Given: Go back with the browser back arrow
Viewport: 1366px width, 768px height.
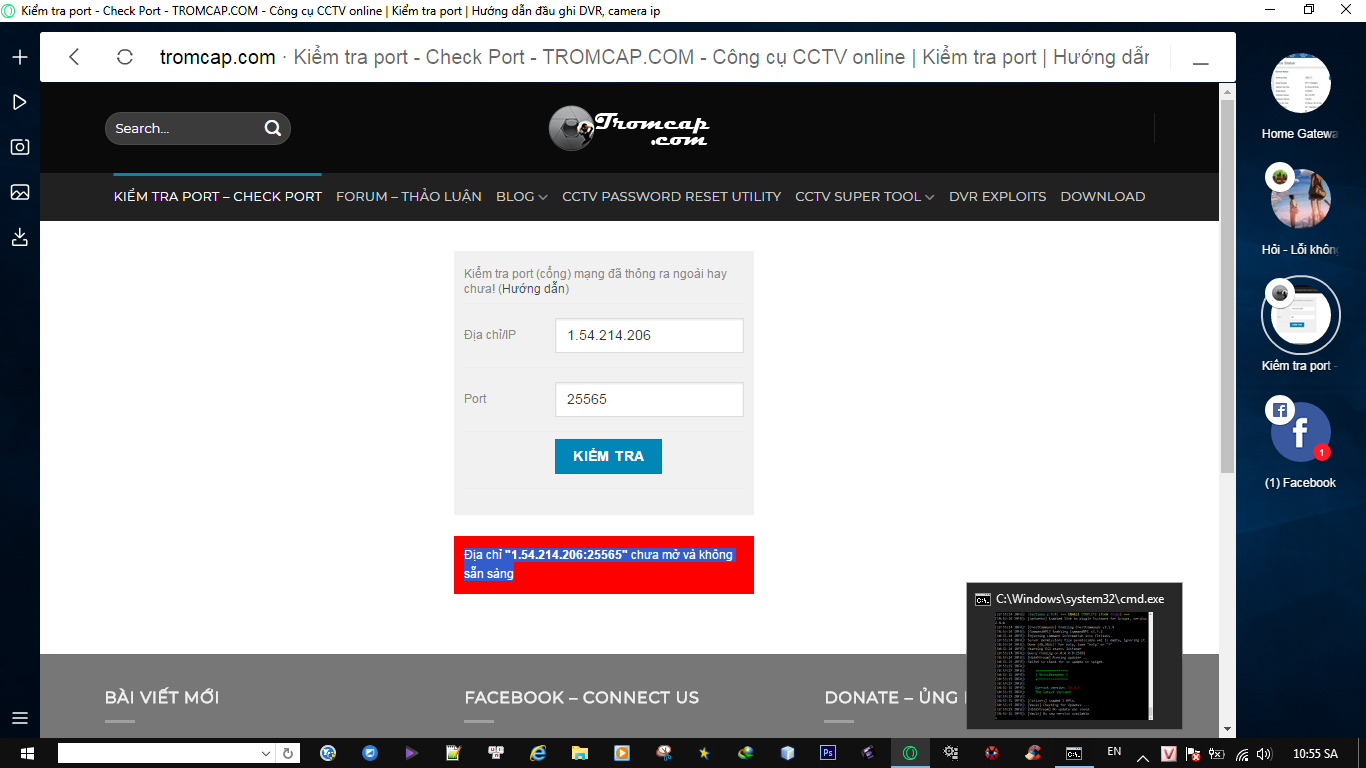Looking at the screenshot, I should click(74, 57).
